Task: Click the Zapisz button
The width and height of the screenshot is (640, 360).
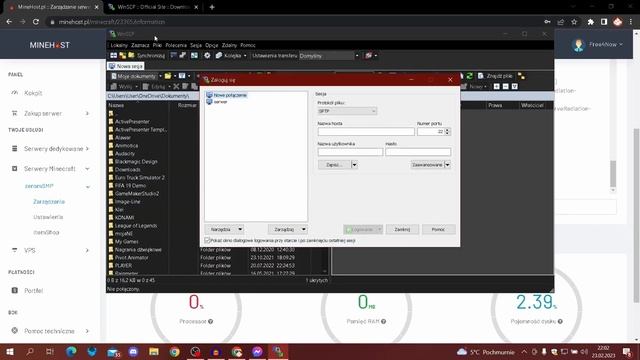Action: tap(334, 165)
